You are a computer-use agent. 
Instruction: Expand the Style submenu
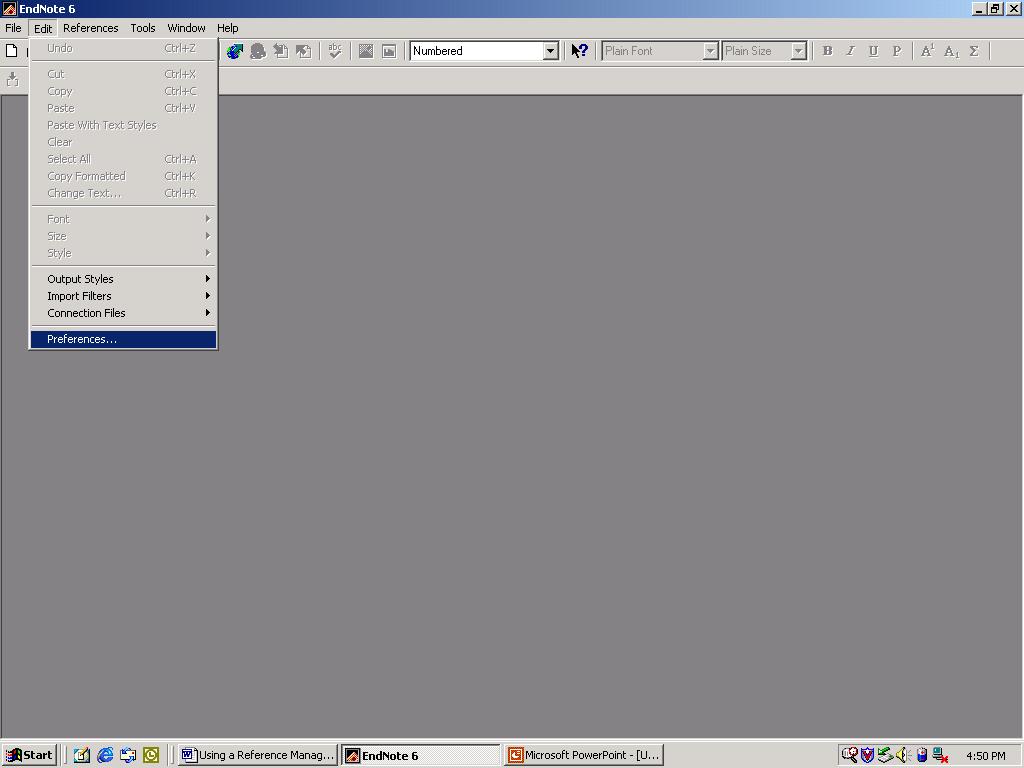123,253
